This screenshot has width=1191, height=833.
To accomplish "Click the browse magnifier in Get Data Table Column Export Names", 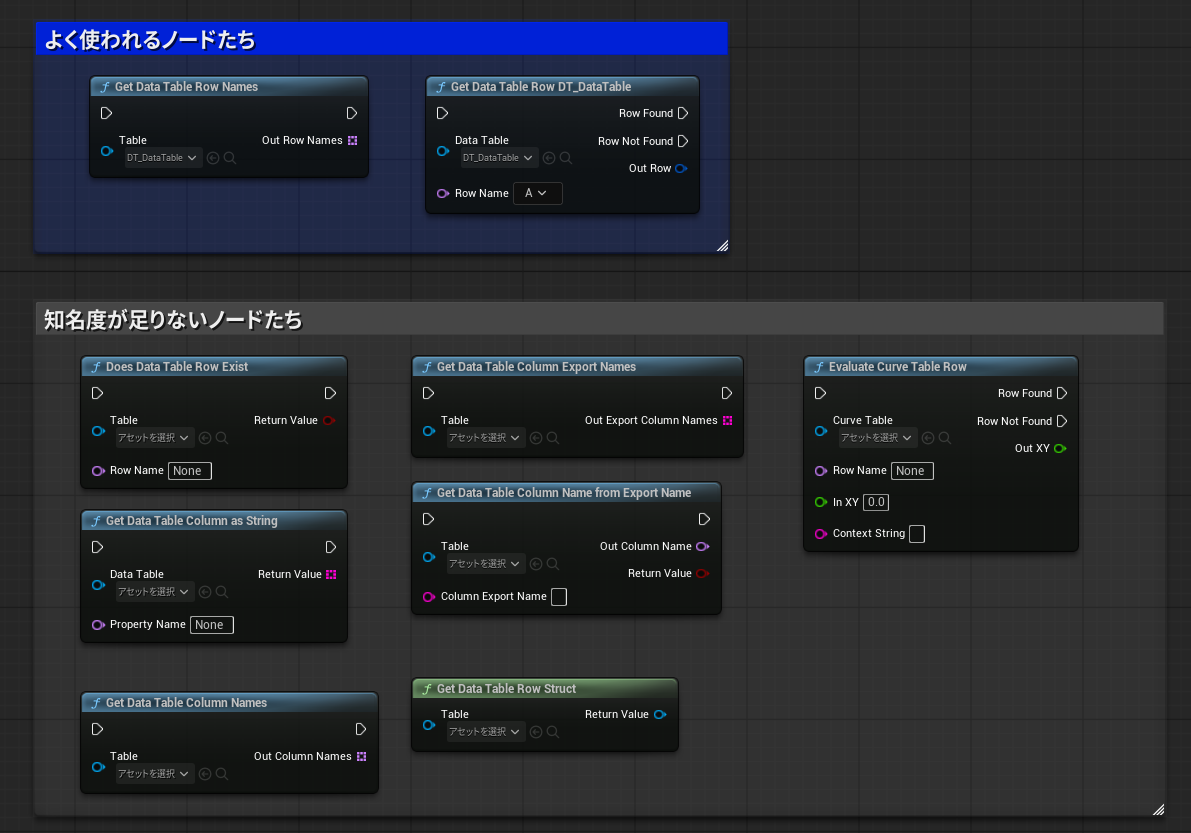I will tap(553, 438).
